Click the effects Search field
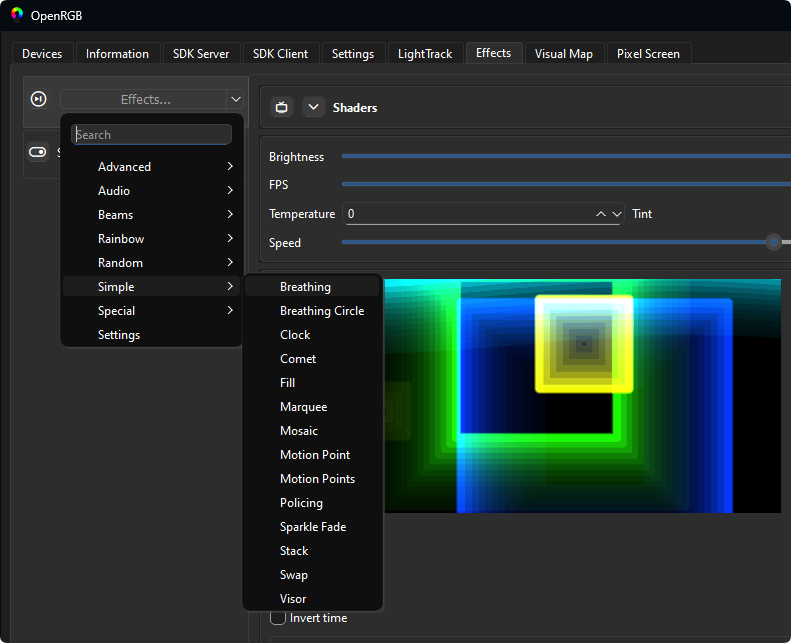This screenshot has height=643, width=791. (151, 135)
